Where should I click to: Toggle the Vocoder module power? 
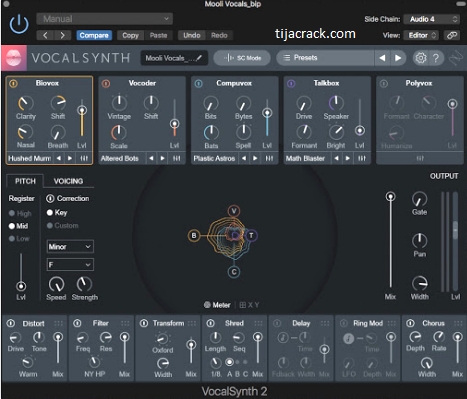[106, 83]
